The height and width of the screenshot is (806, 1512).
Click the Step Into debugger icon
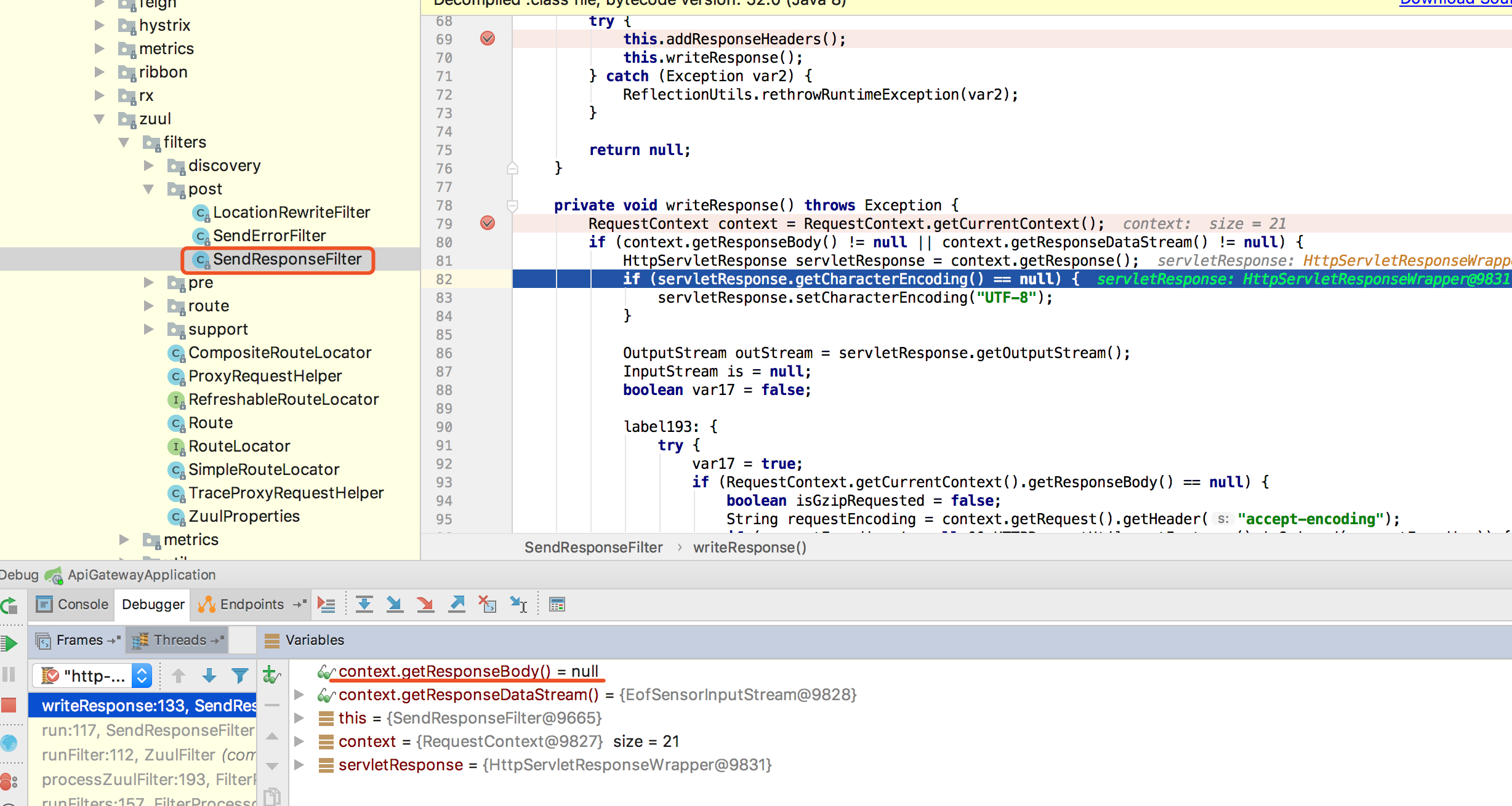pyautogui.click(x=395, y=605)
